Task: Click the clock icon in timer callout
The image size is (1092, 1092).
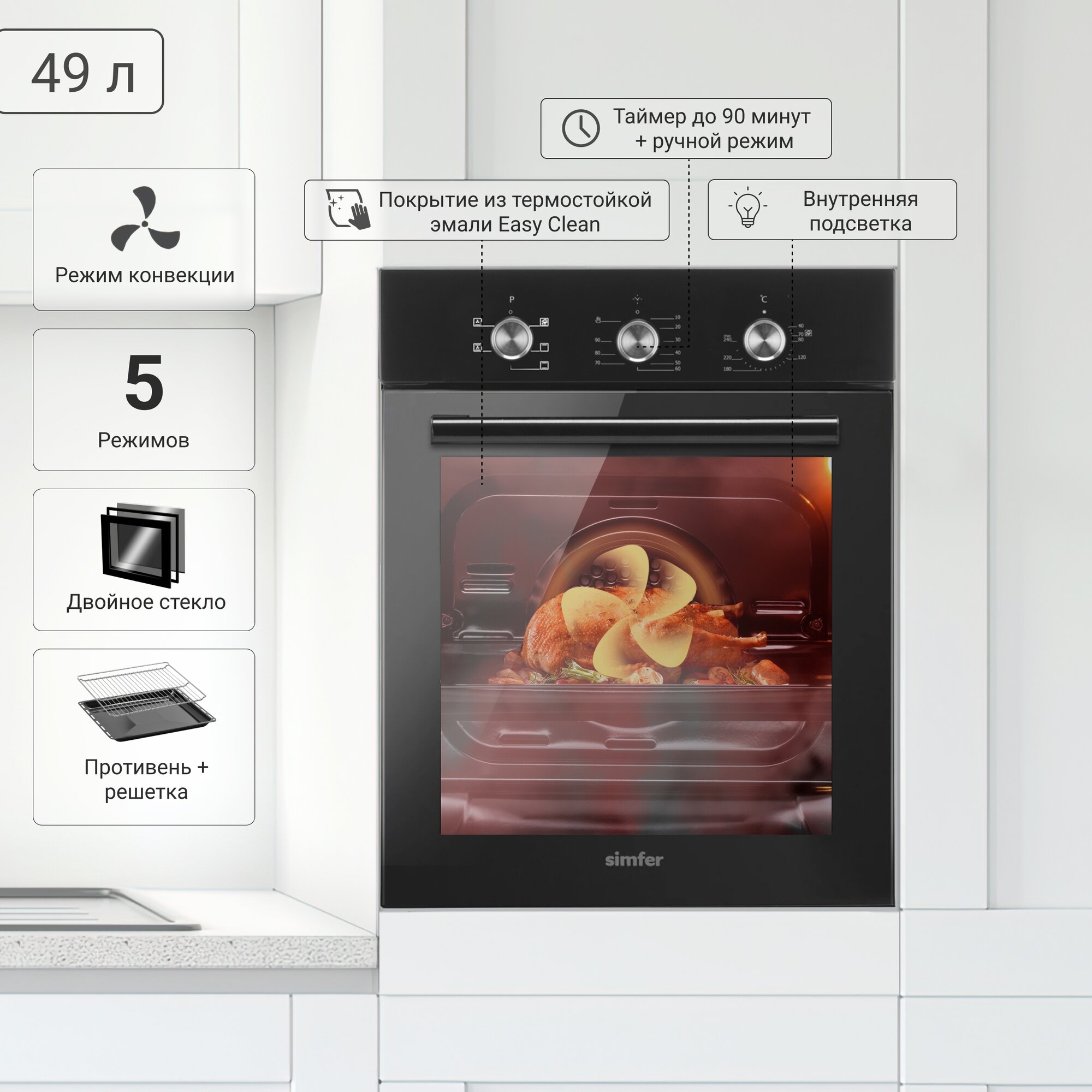Action: (580, 129)
